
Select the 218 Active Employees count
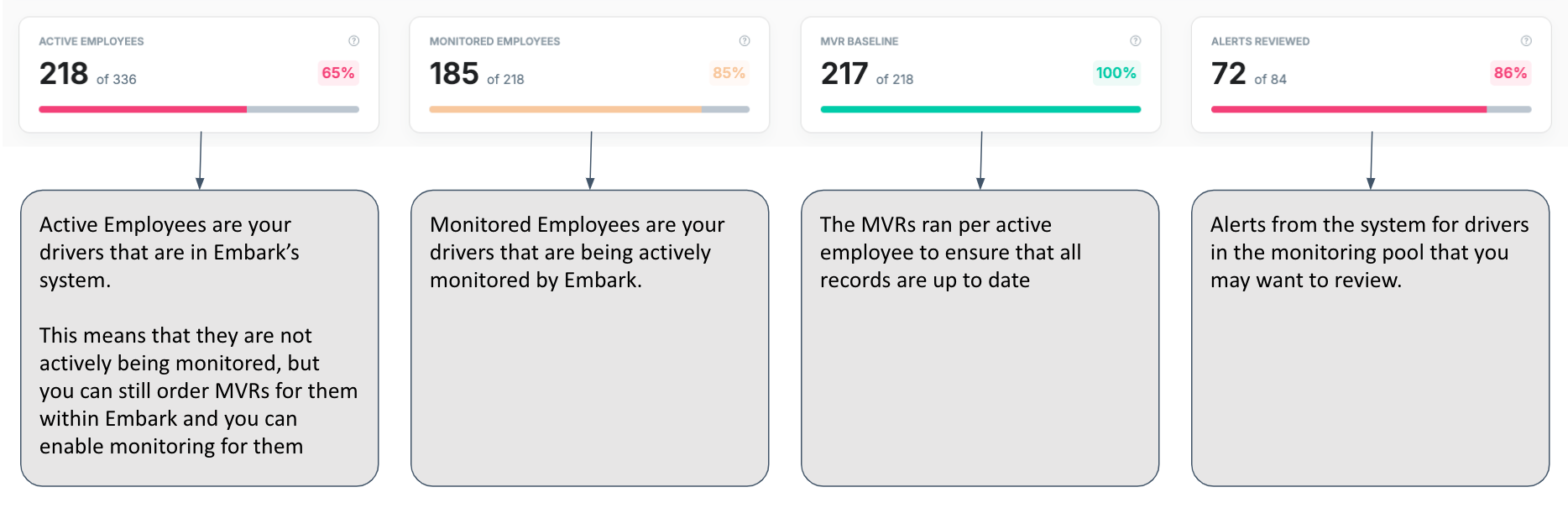point(64,74)
